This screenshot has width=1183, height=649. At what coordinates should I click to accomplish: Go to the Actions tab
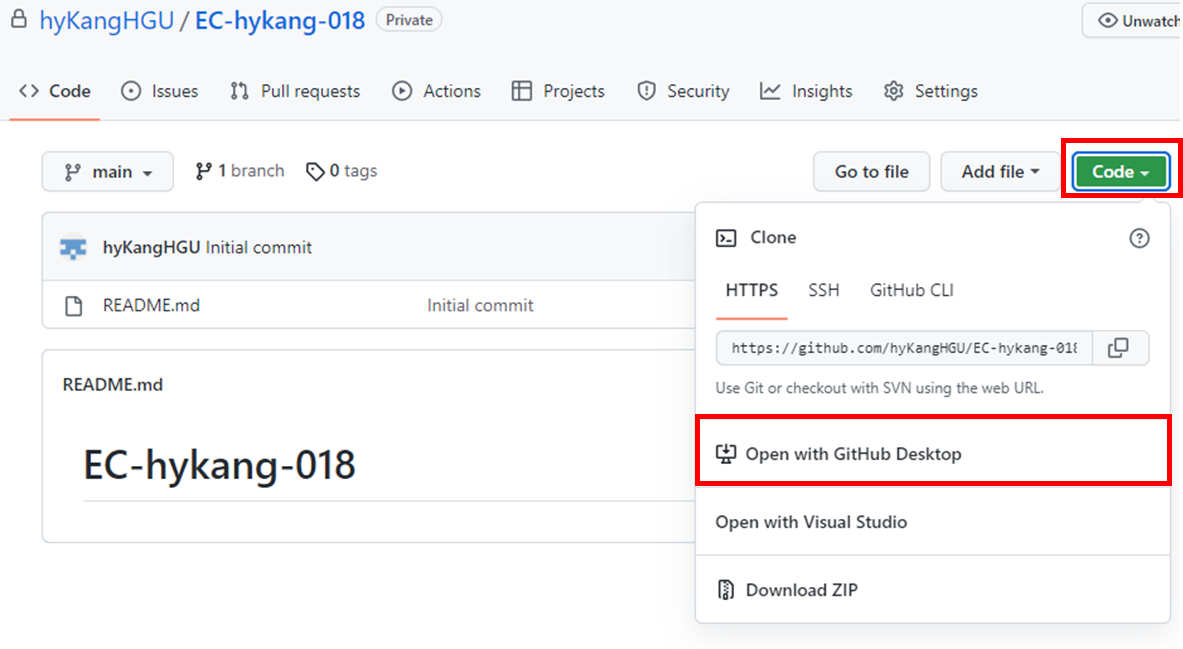click(x=436, y=91)
